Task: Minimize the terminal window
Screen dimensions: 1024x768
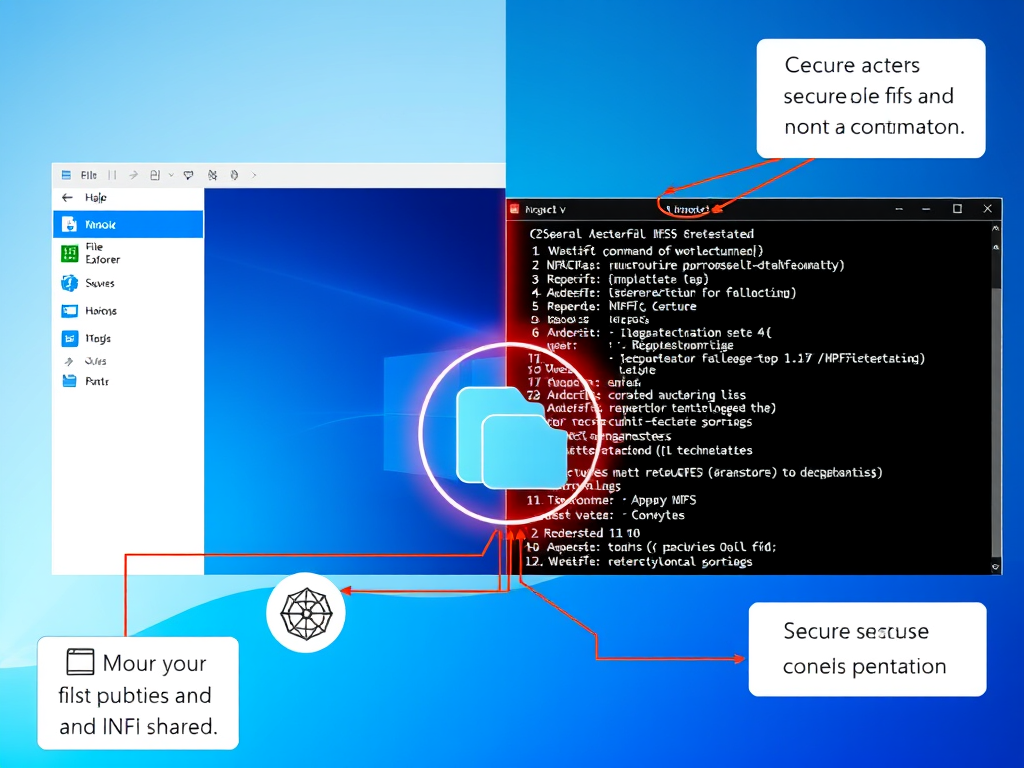Action: tap(925, 209)
